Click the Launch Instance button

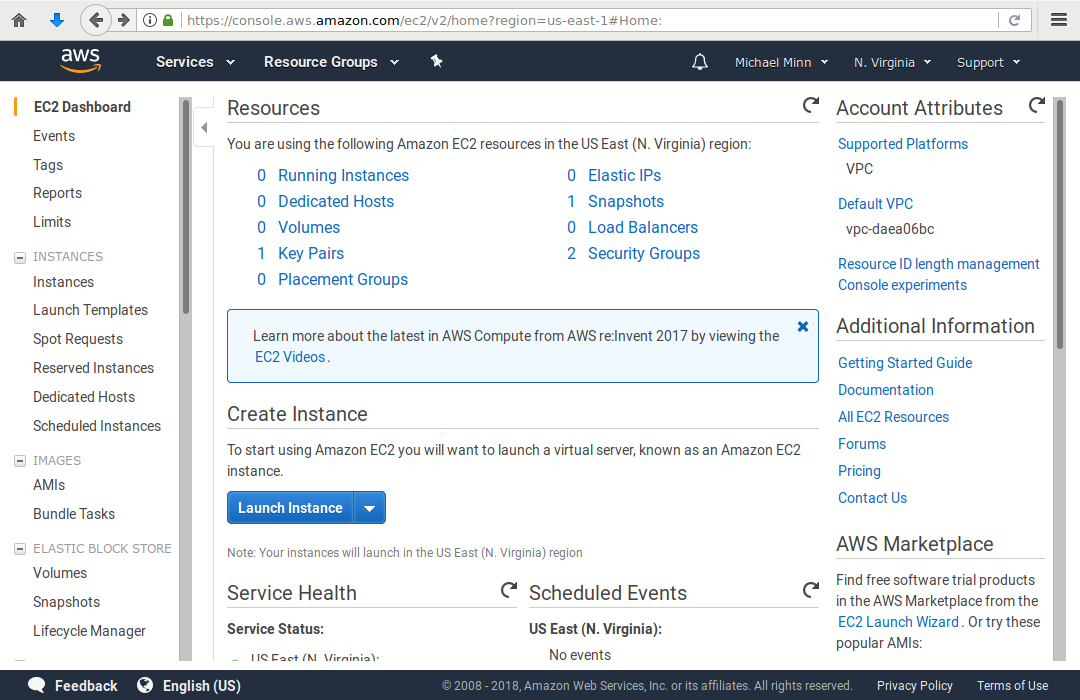click(290, 508)
